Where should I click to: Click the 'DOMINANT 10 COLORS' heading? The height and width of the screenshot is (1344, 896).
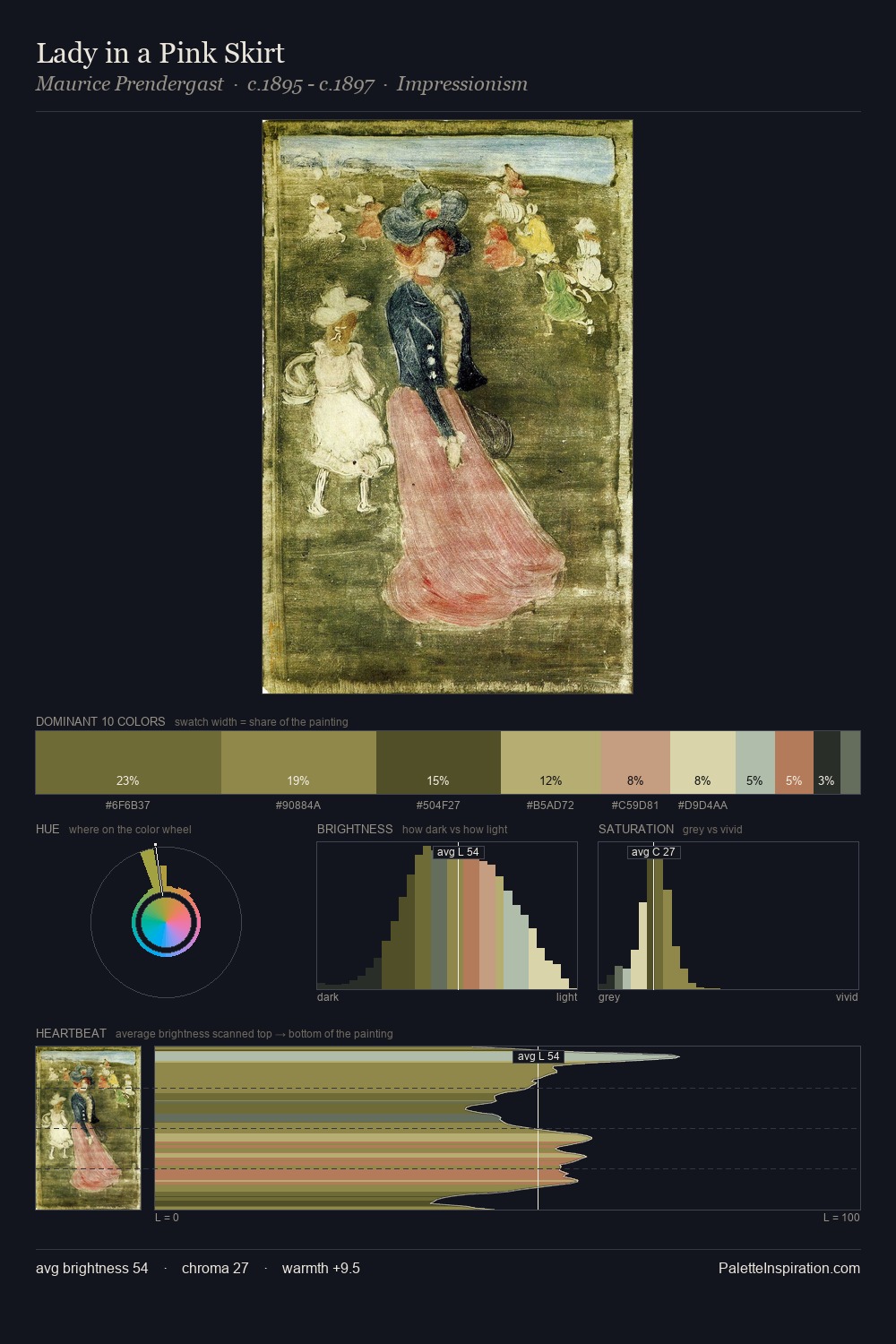100,721
